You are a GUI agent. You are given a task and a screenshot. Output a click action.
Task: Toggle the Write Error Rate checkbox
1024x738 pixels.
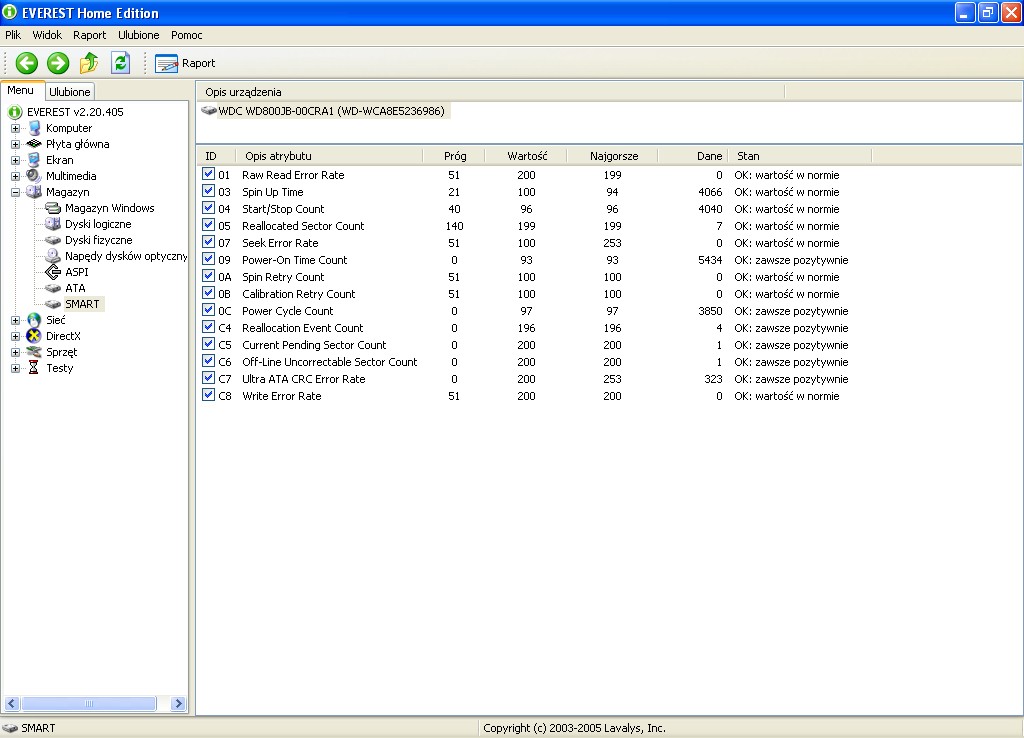tap(208, 394)
